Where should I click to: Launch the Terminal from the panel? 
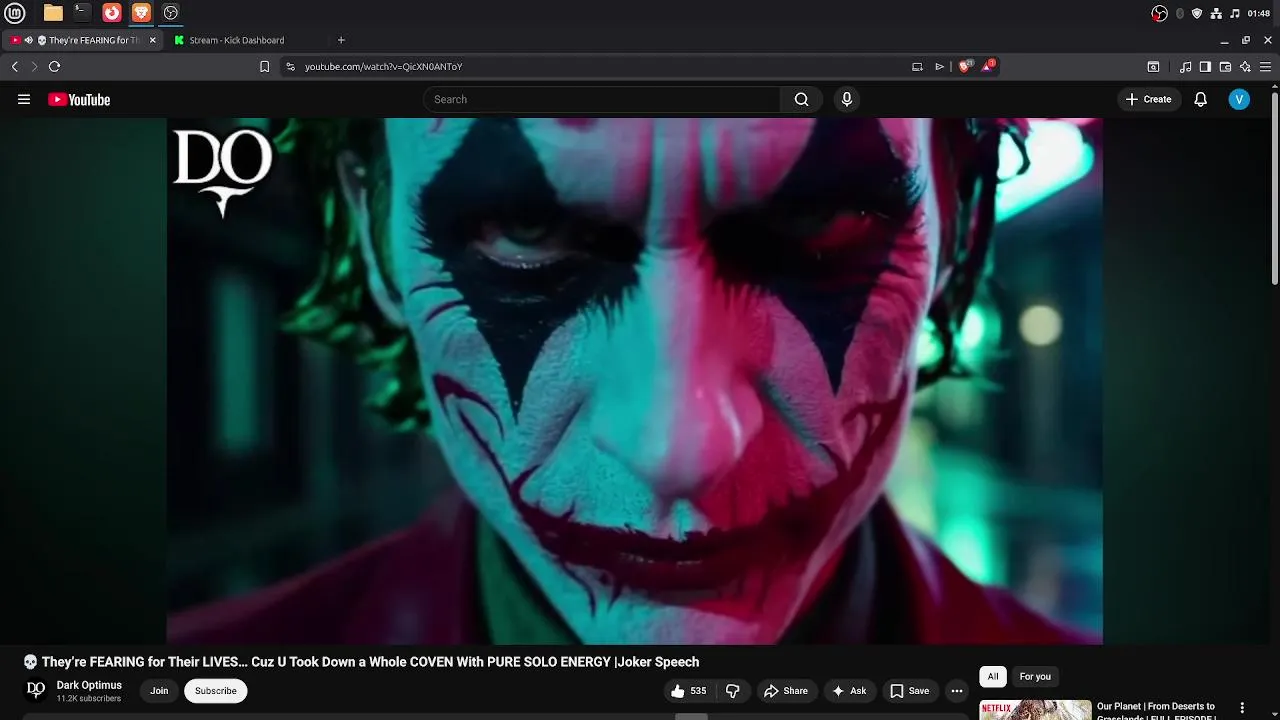[x=82, y=13]
